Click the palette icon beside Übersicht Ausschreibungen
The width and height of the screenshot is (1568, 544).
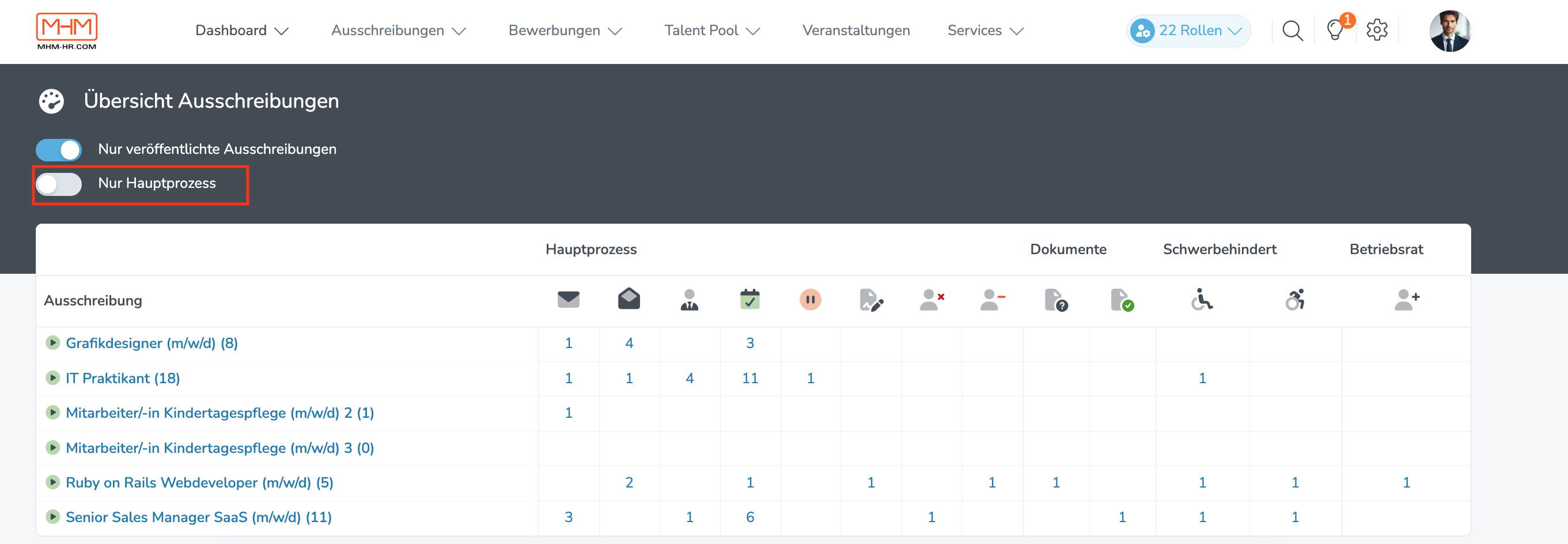(51, 101)
